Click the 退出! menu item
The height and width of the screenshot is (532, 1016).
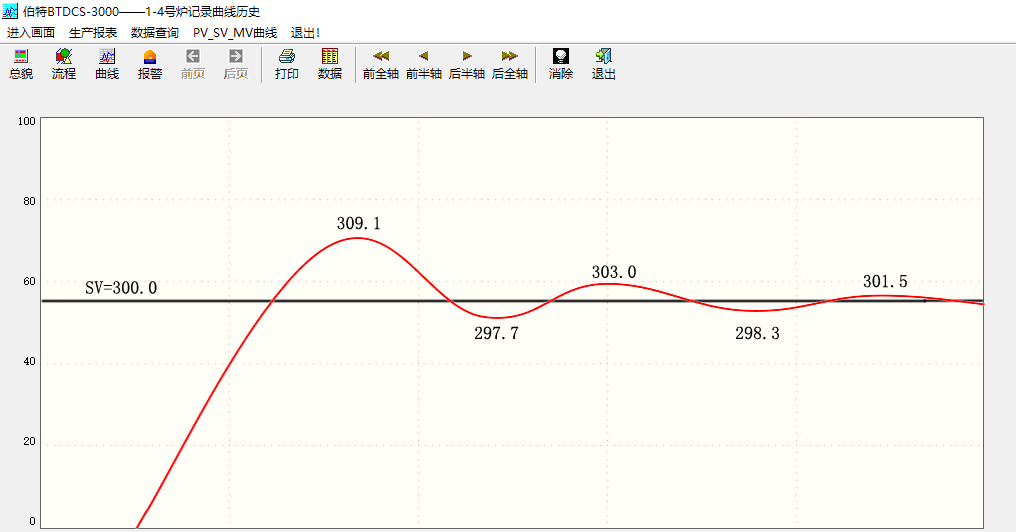tap(305, 33)
